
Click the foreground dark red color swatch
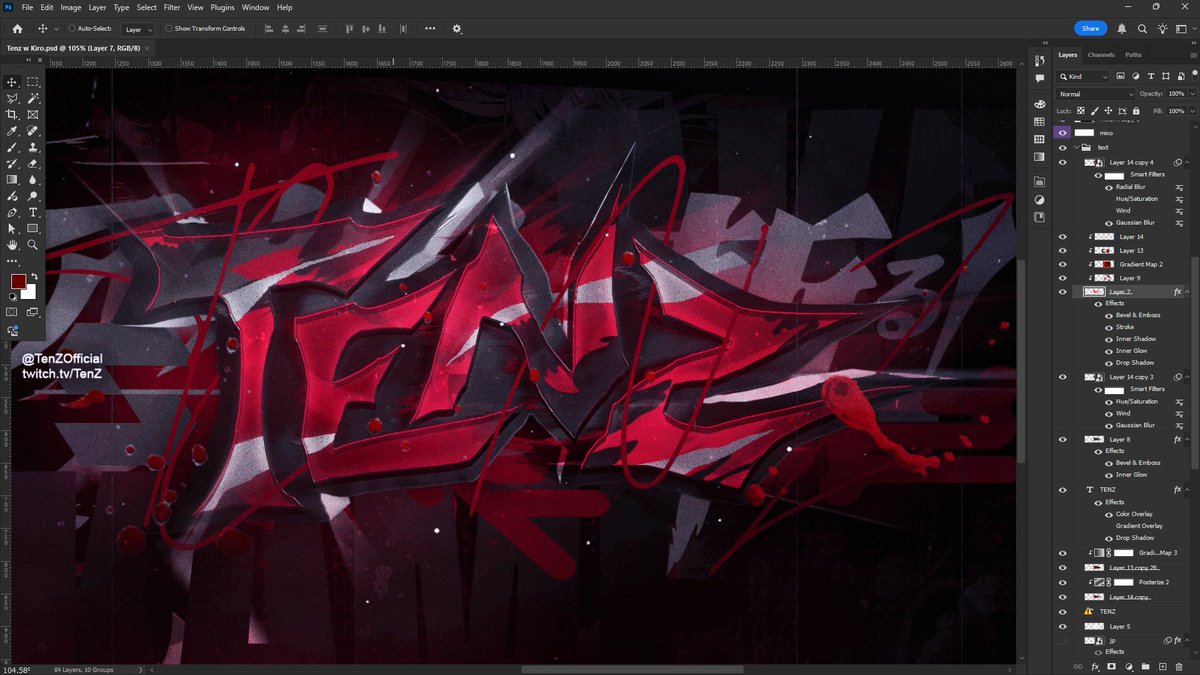pos(17,281)
